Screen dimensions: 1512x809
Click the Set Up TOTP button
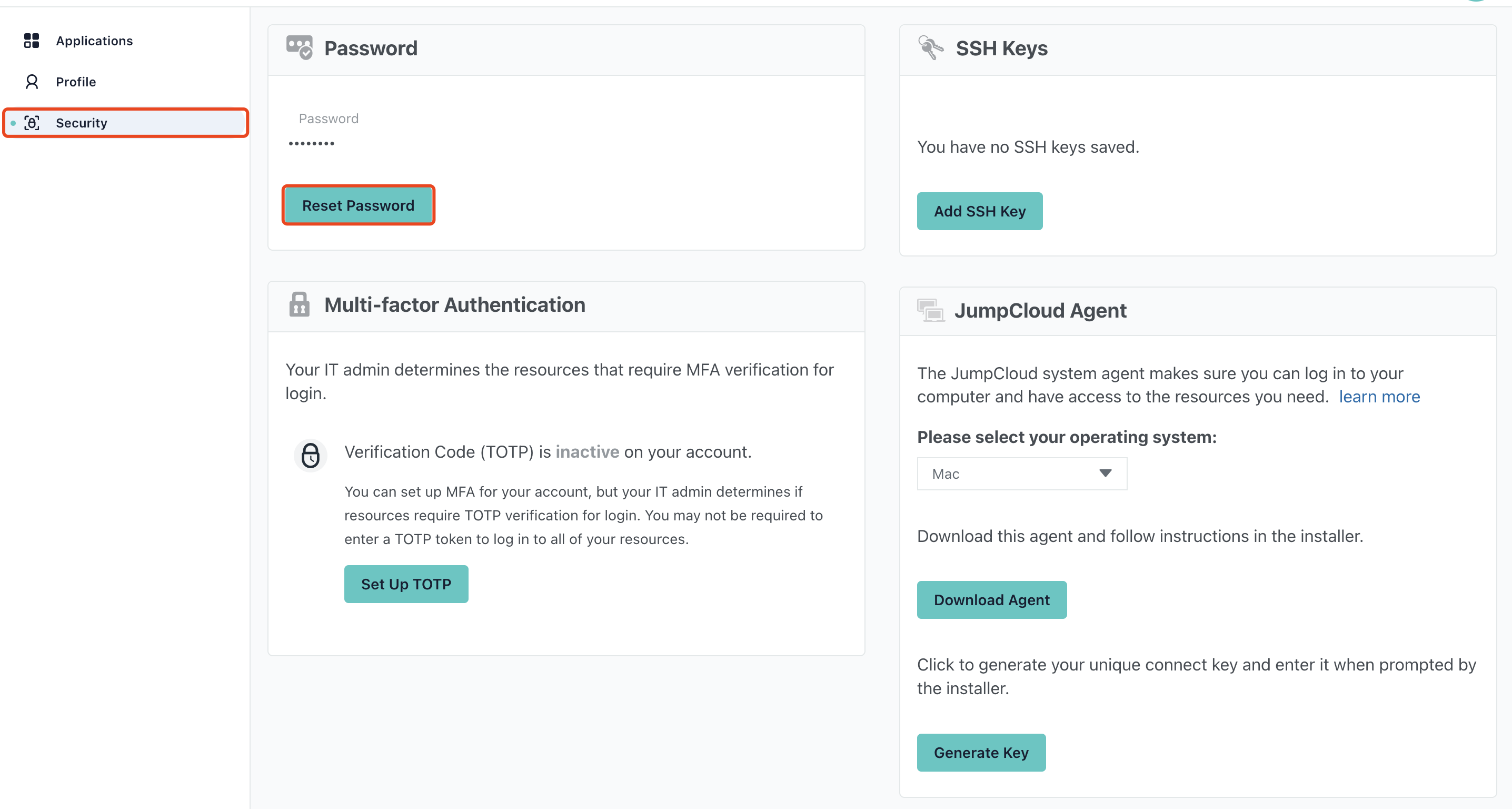pyautogui.click(x=406, y=584)
